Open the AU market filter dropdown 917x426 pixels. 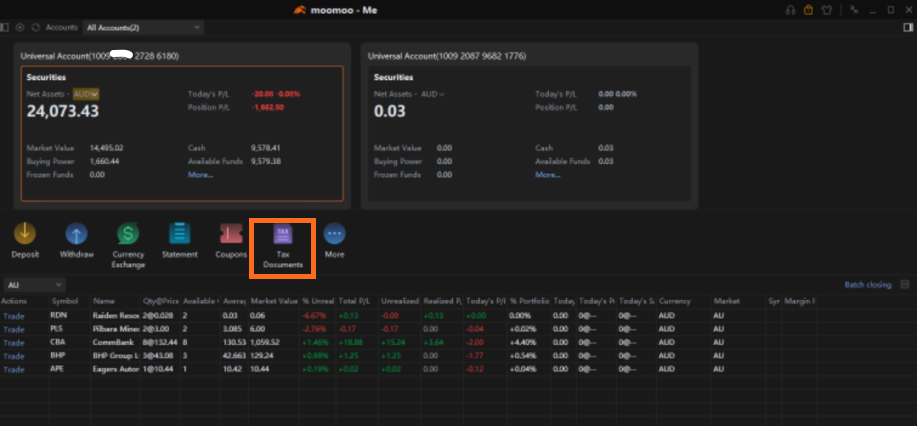point(35,285)
